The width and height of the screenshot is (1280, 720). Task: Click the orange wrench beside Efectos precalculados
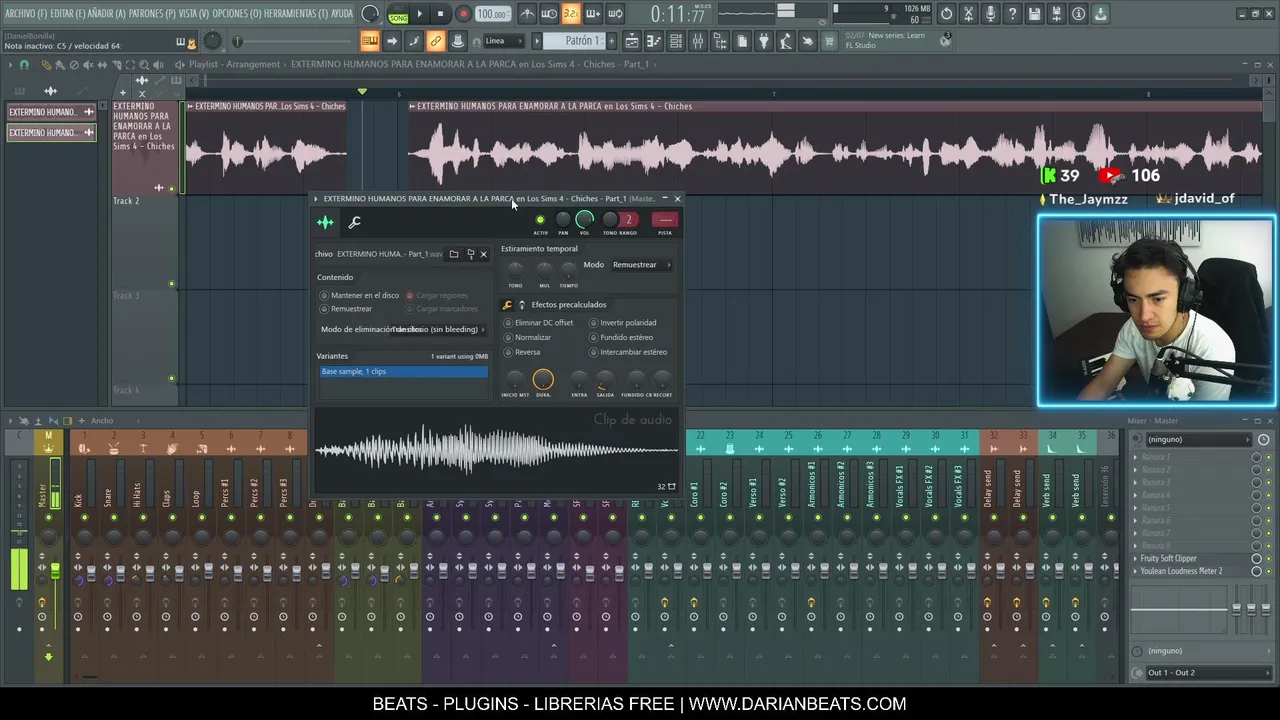(507, 305)
